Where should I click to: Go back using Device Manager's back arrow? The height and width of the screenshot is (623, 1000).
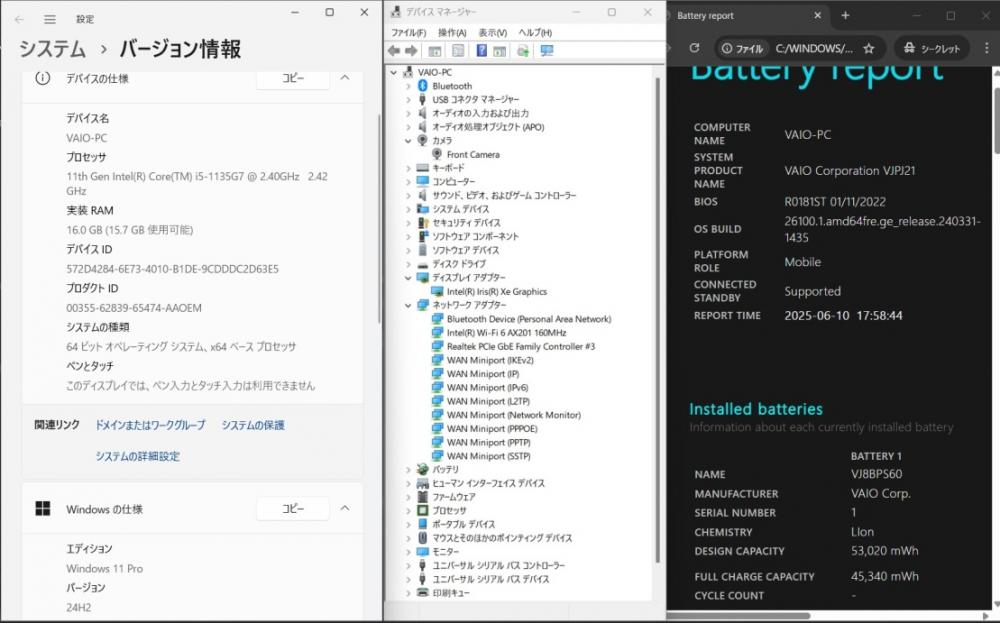(393, 51)
